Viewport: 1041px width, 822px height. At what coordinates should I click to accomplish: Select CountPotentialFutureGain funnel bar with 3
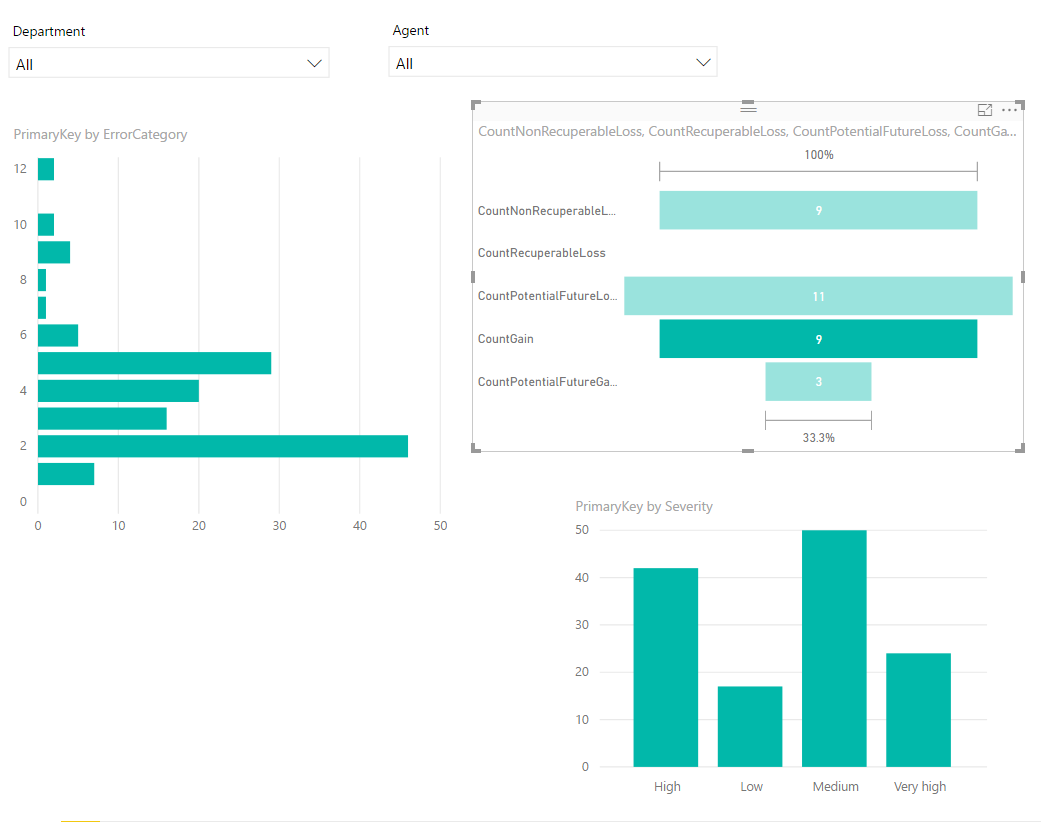[x=818, y=382]
